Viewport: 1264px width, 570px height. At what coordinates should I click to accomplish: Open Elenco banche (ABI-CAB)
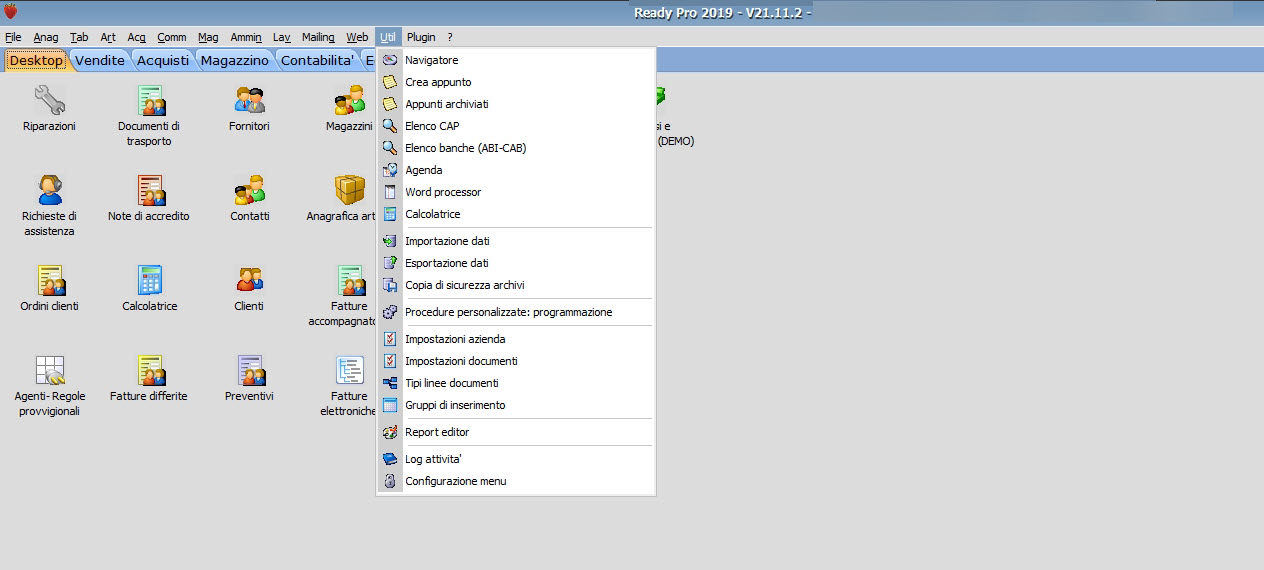pos(516,148)
